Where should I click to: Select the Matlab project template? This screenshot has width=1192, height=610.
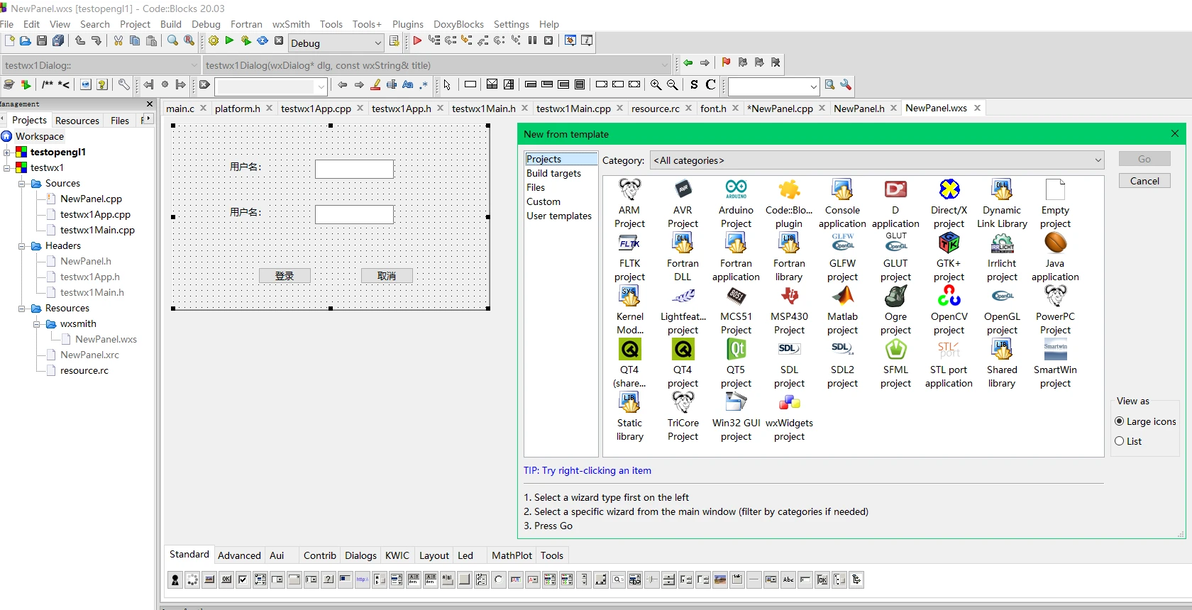(x=842, y=310)
